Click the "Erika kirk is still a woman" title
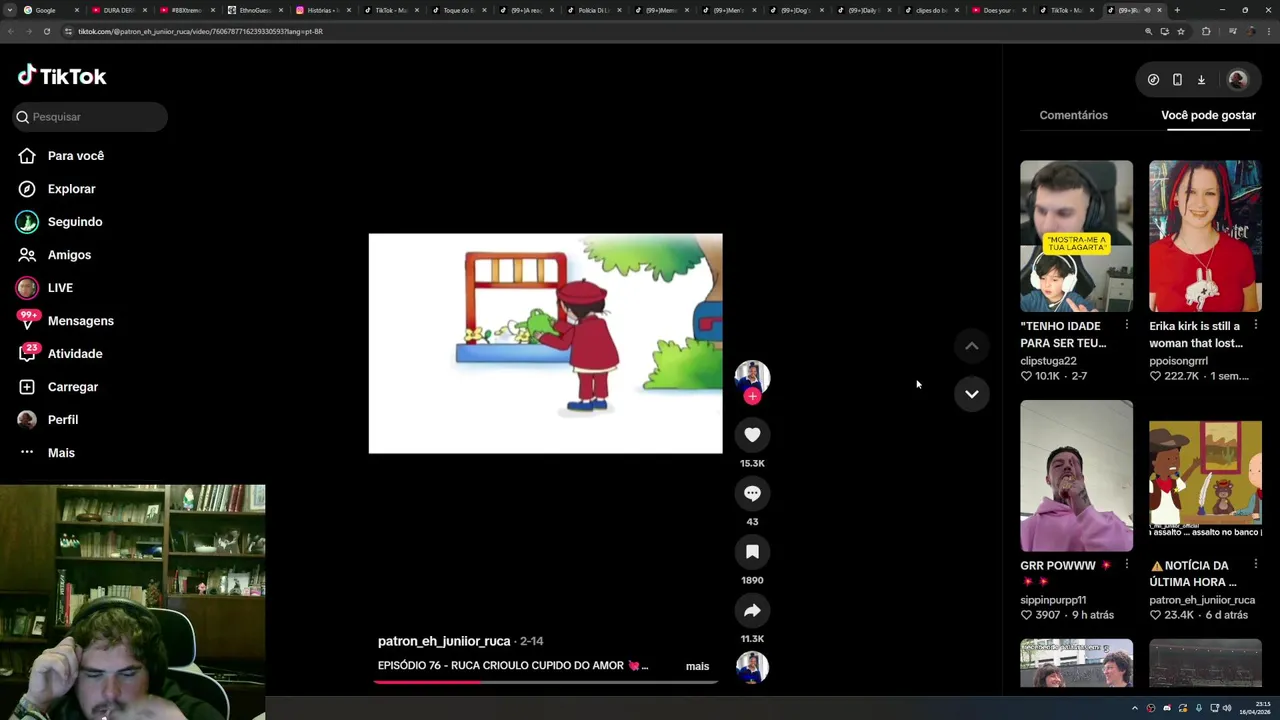Viewport: 1280px width, 720px height. pyautogui.click(x=1195, y=334)
